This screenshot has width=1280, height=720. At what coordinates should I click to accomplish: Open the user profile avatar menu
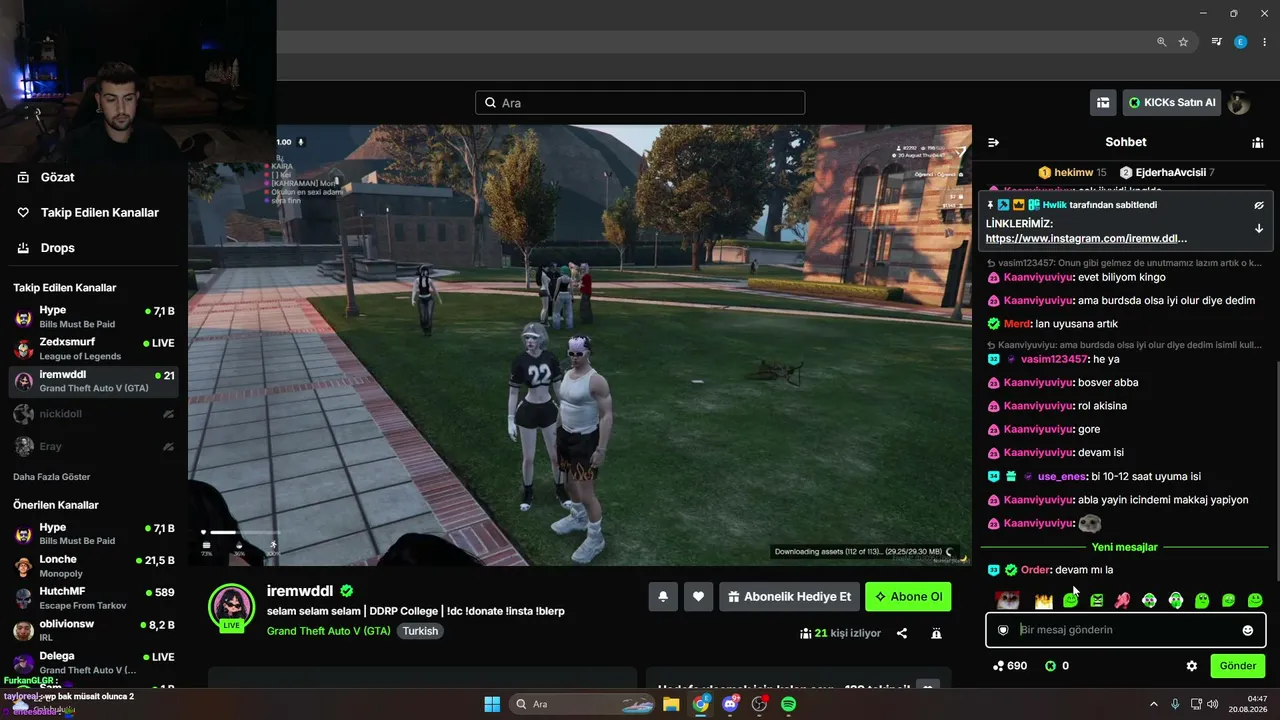tap(1239, 102)
